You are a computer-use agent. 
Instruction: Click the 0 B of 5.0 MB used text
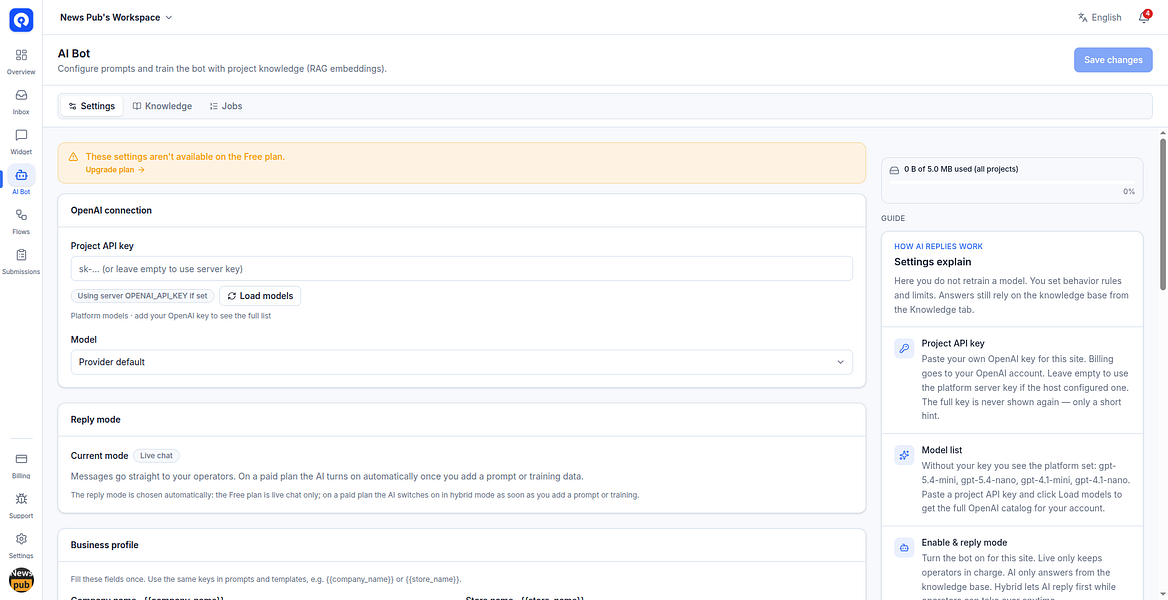pos(961,169)
